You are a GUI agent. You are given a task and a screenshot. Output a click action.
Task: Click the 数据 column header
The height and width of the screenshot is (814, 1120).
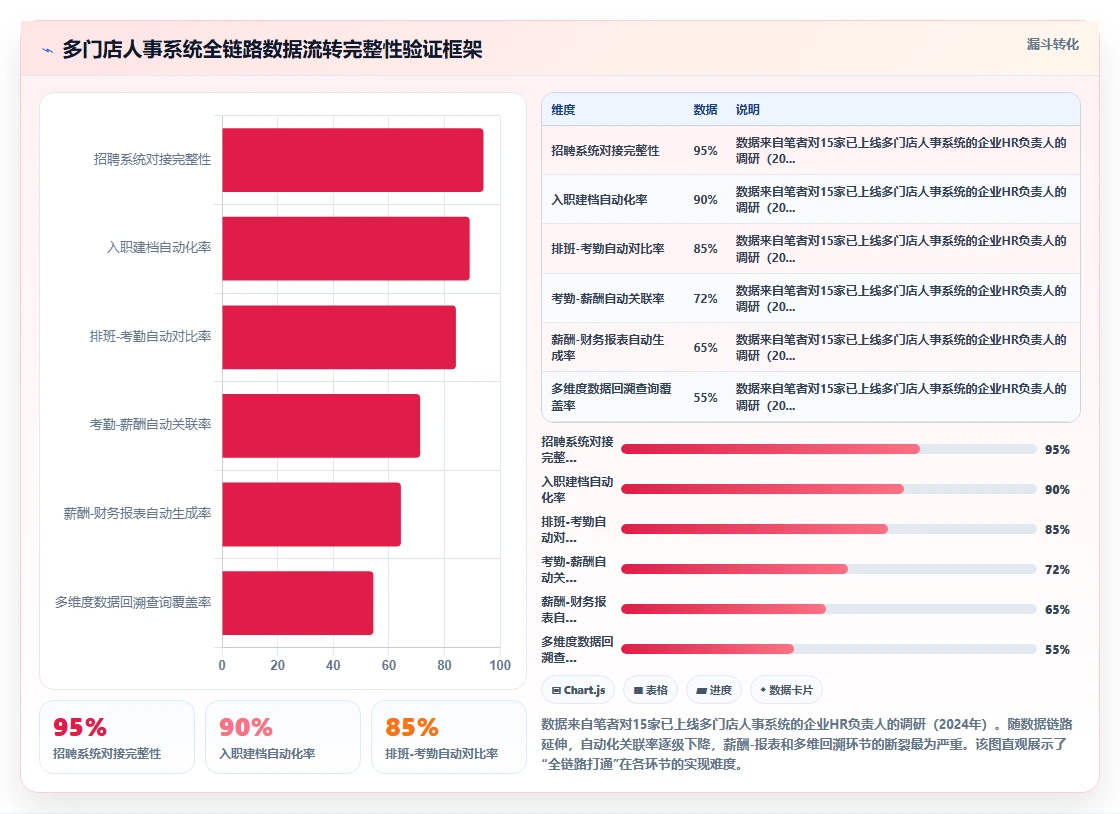[x=705, y=109]
